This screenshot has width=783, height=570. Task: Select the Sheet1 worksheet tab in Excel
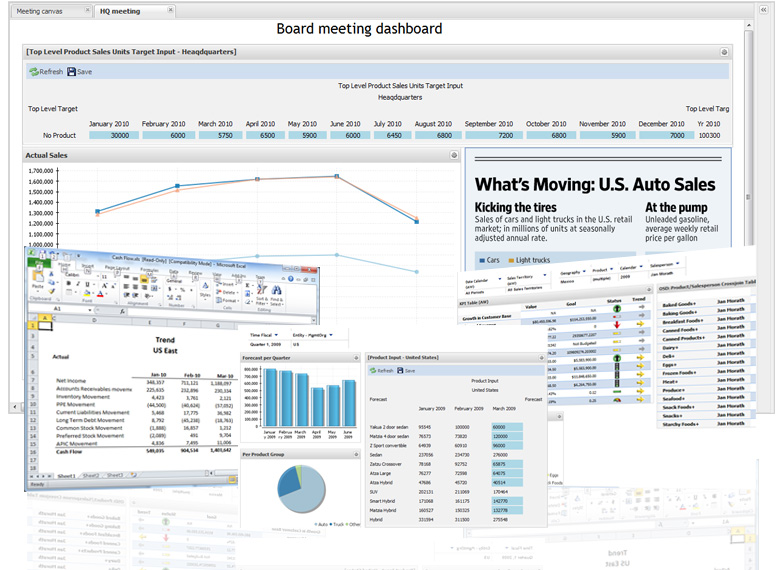pos(66,476)
